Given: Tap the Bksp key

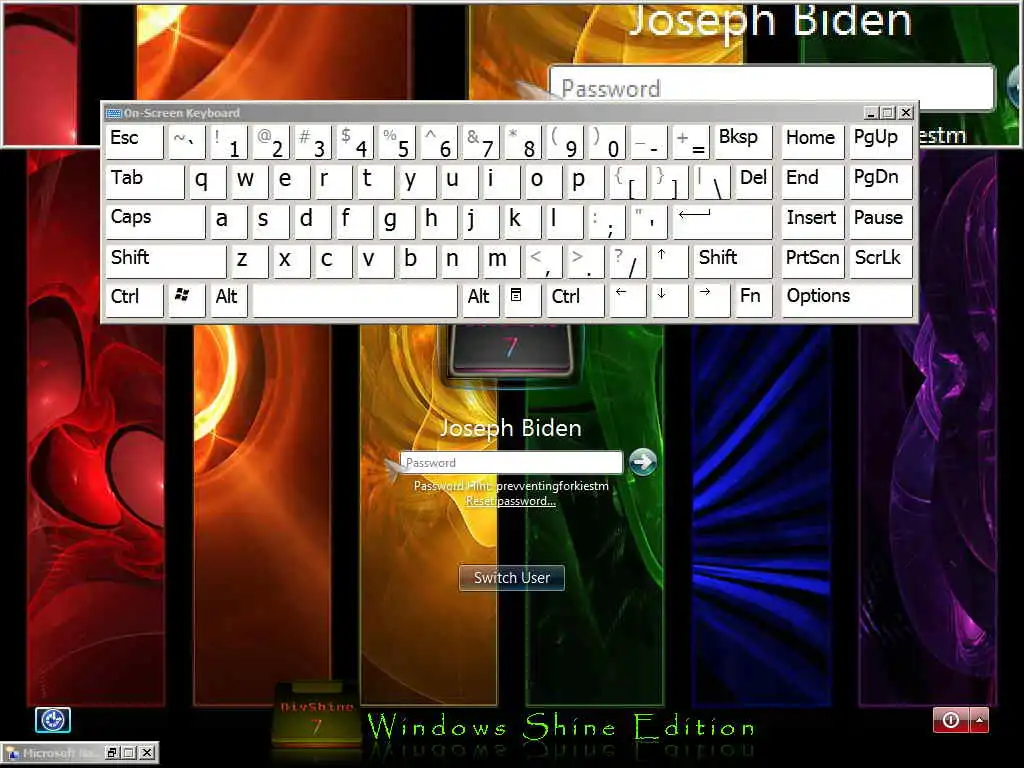Looking at the screenshot, I should click(743, 141).
